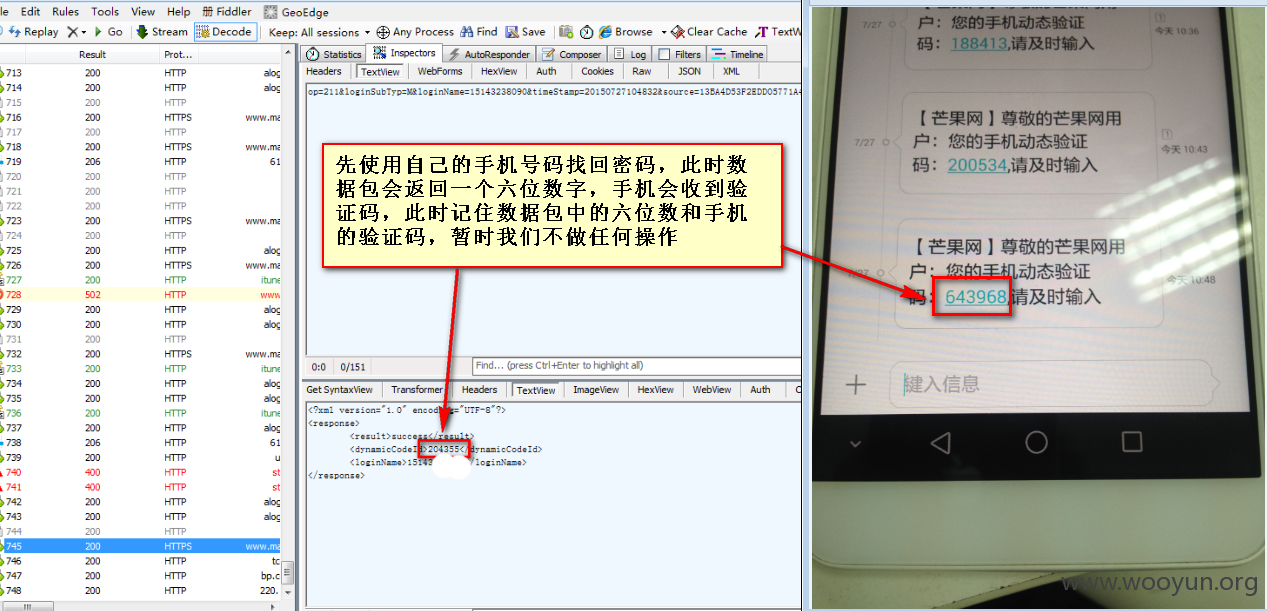Viewport: 1267px width, 611px height.
Task: Select session 719 with 206 result
Action: [x=142, y=161]
